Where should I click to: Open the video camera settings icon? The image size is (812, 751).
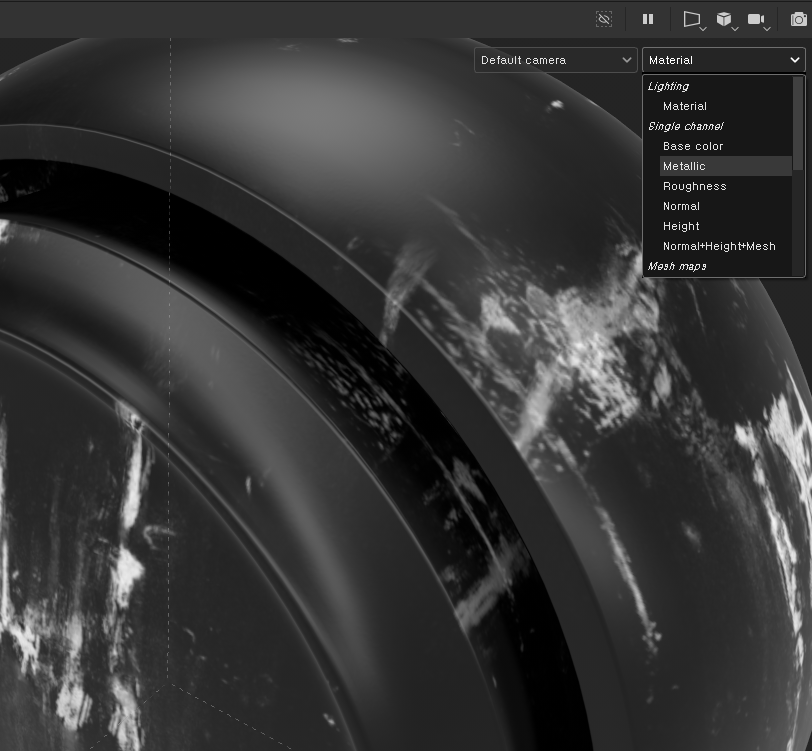pos(756,19)
